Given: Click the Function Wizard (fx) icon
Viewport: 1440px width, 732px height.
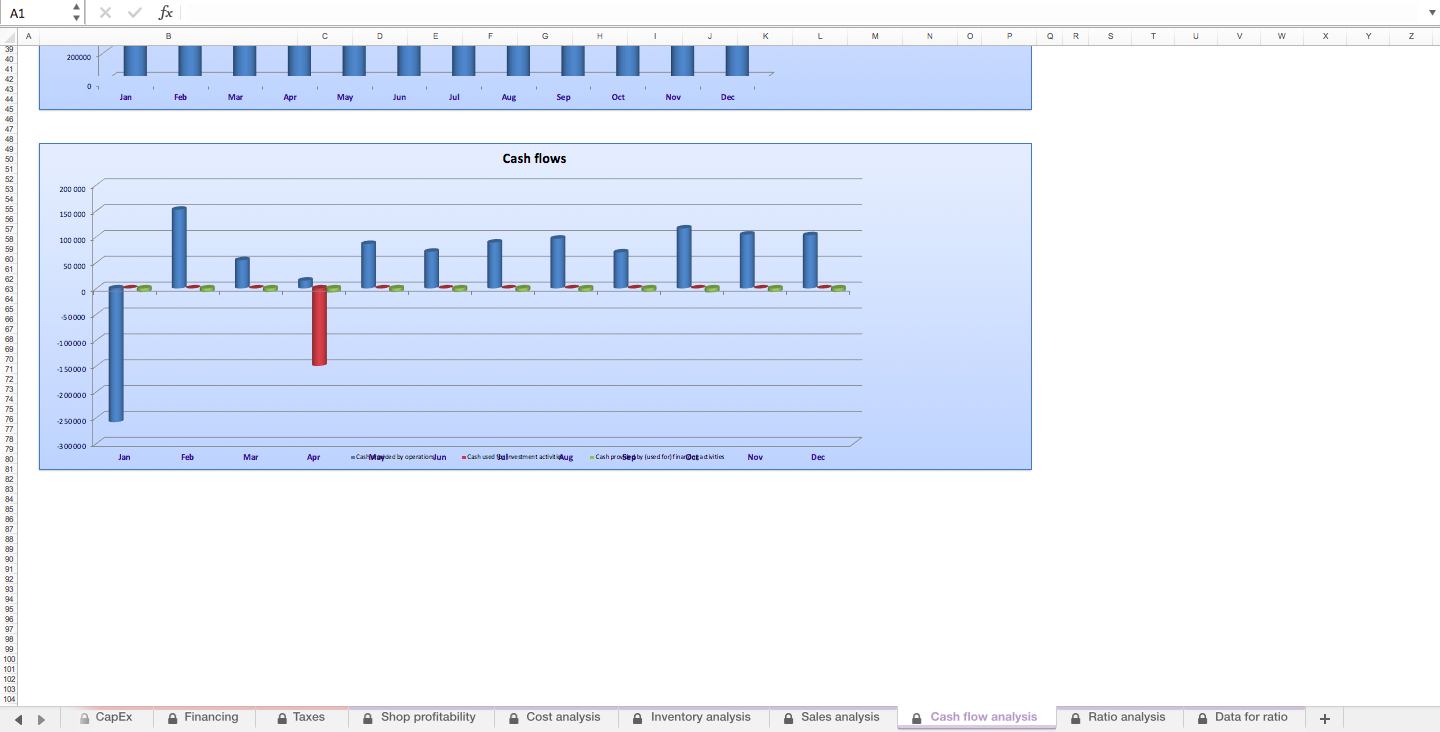Looking at the screenshot, I should [x=166, y=12].
